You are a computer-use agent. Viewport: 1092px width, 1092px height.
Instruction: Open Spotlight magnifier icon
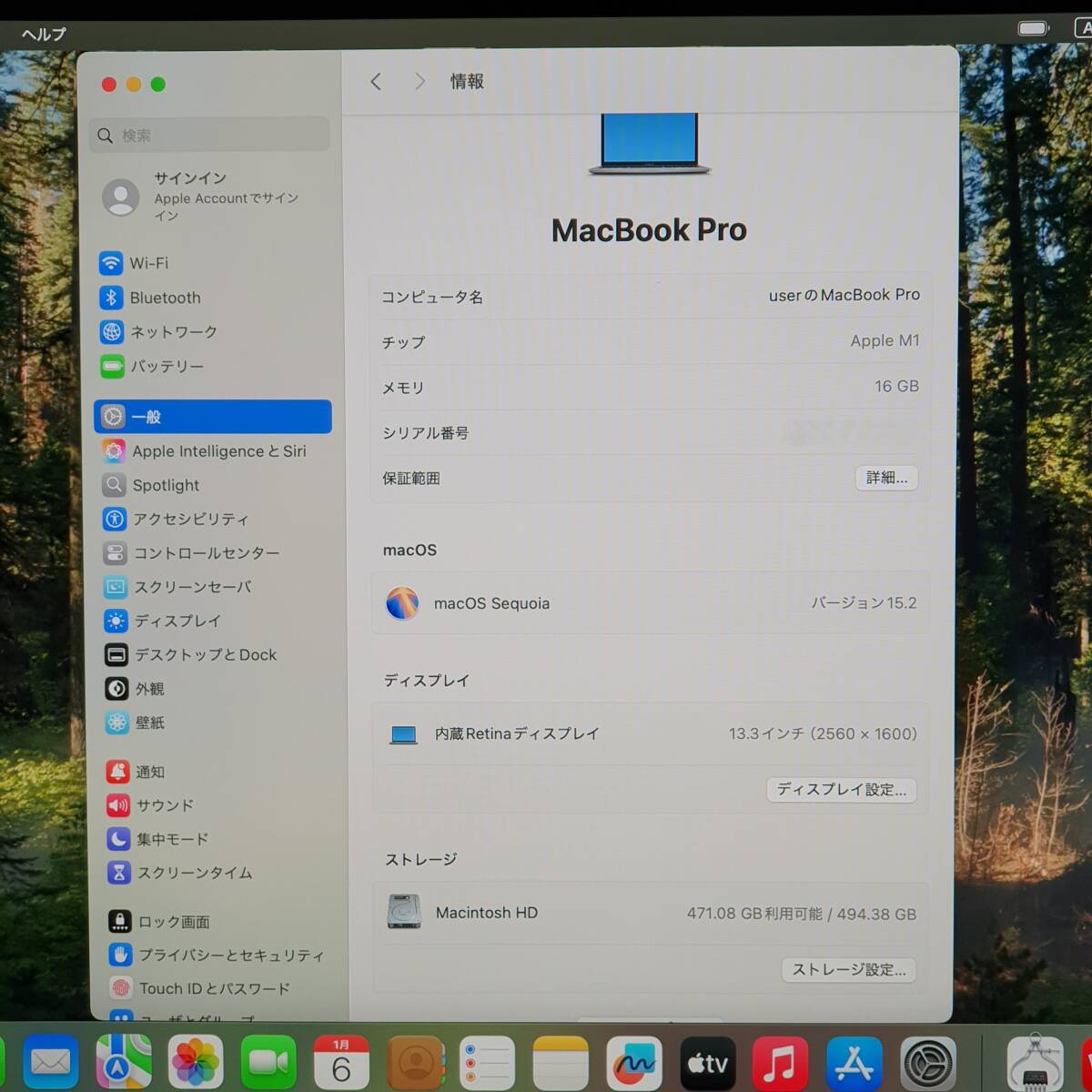(x=114, y=485)
